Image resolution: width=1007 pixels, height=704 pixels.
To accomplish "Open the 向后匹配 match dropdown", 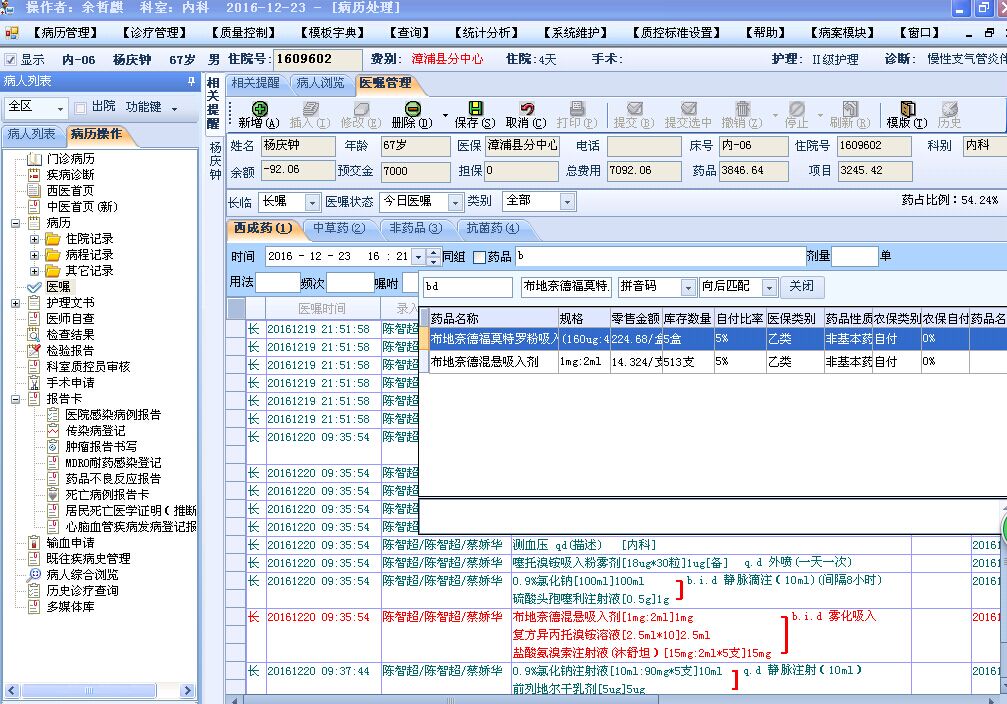I will click(769, 287).
